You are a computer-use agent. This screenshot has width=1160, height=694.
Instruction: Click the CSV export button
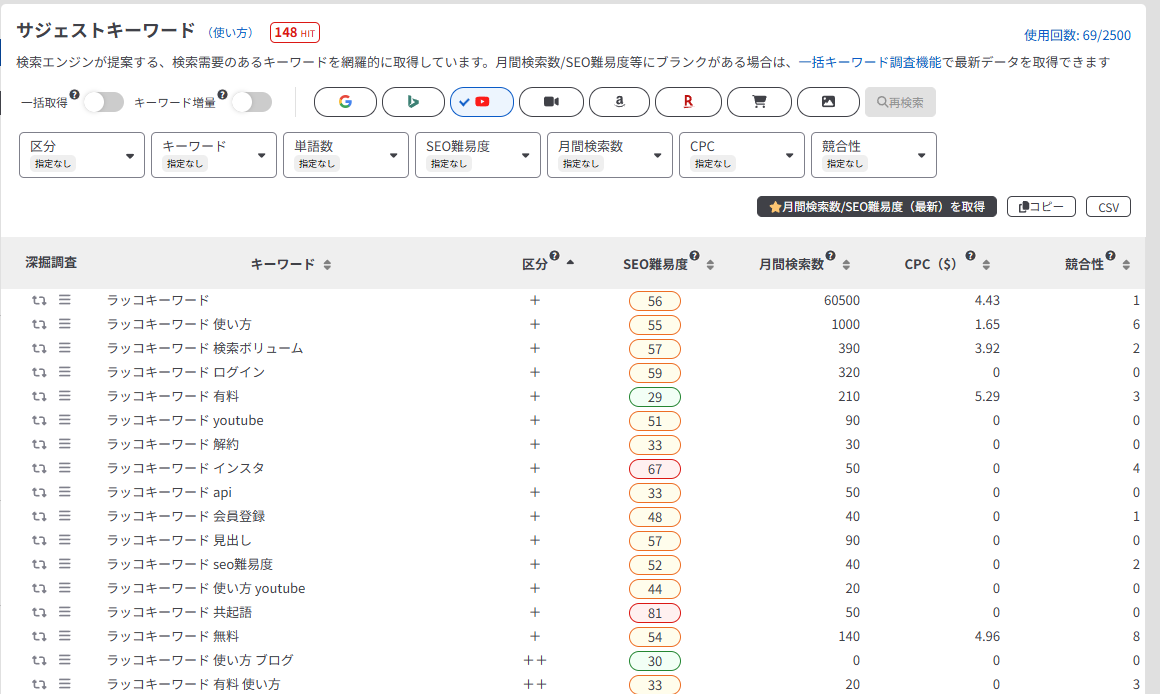1108,207
